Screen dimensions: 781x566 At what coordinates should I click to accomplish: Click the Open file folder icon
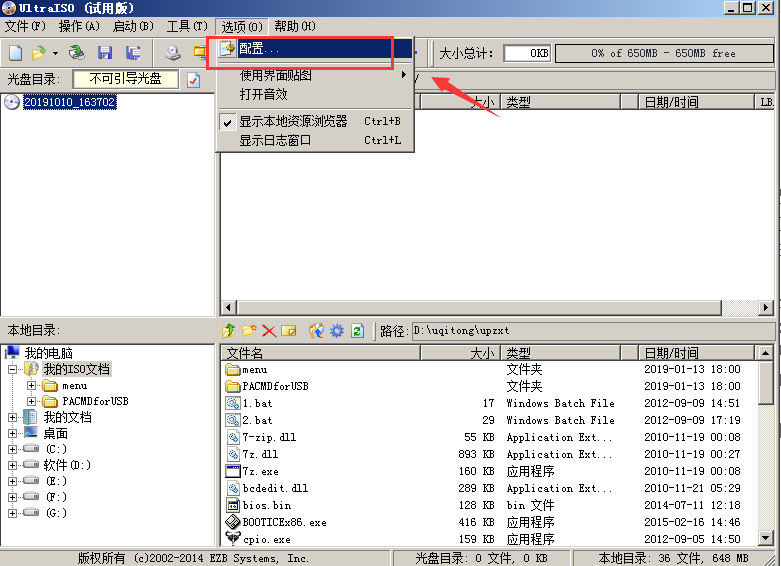[x=39, y=53]
